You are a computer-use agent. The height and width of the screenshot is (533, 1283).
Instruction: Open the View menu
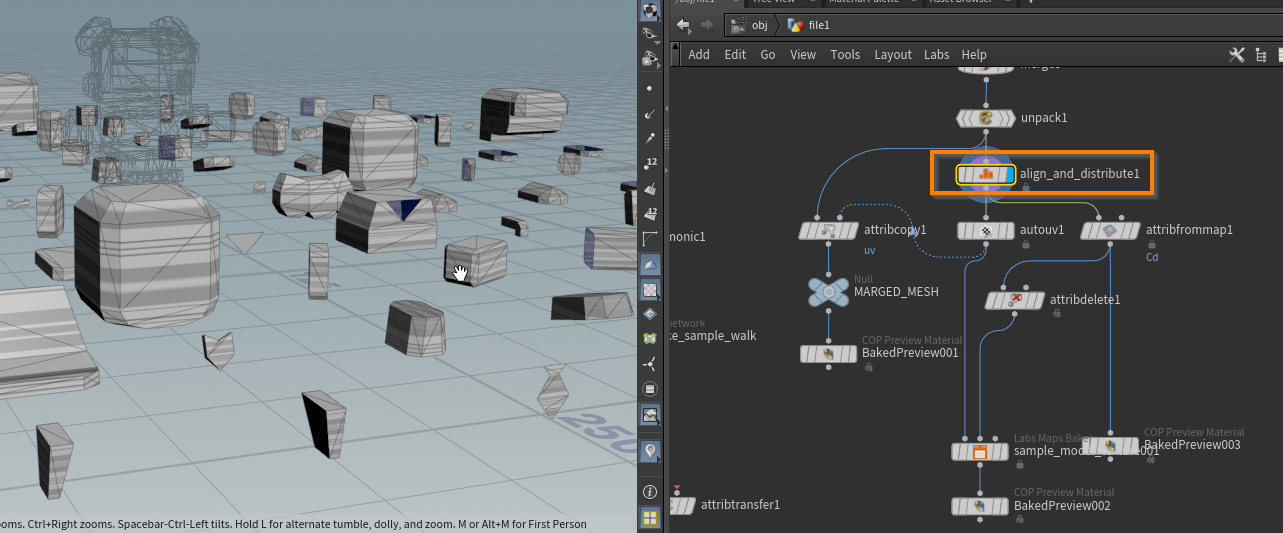click(x=803, y=55)
